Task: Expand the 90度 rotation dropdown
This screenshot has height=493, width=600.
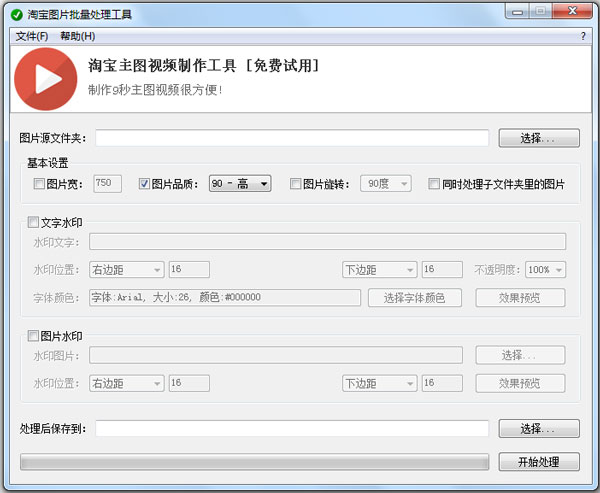Action: tap(385, 184)
